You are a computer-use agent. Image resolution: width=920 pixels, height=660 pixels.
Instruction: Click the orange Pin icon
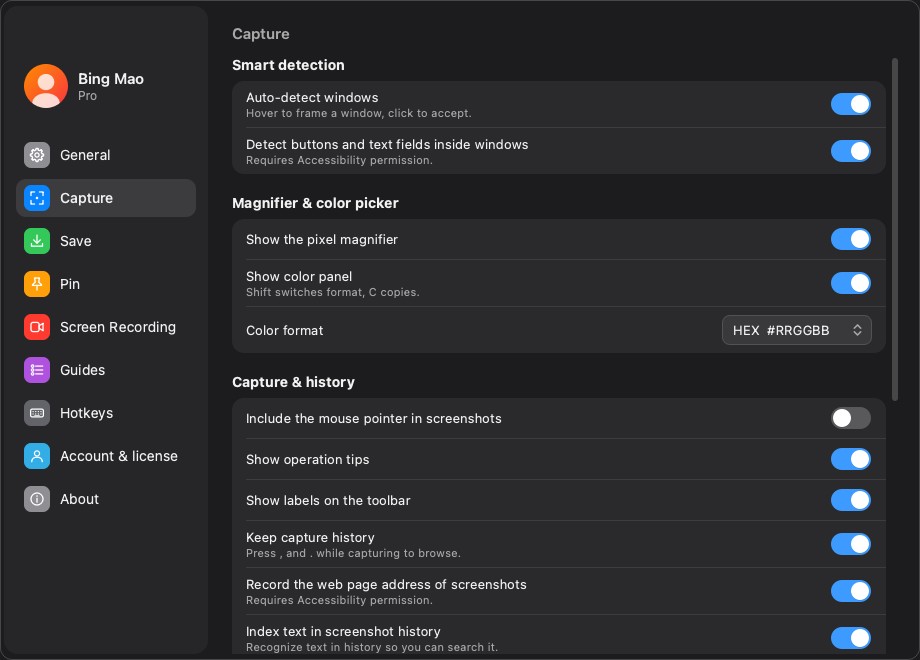tap(36, 284)
